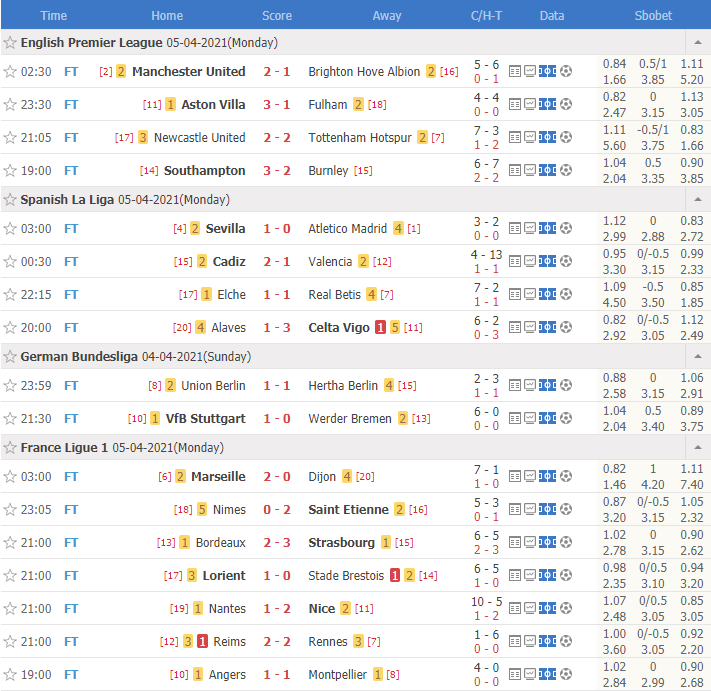Click the Sbobet column header
Viewport: 711px width, 691px height.
[x=653, y=15]
